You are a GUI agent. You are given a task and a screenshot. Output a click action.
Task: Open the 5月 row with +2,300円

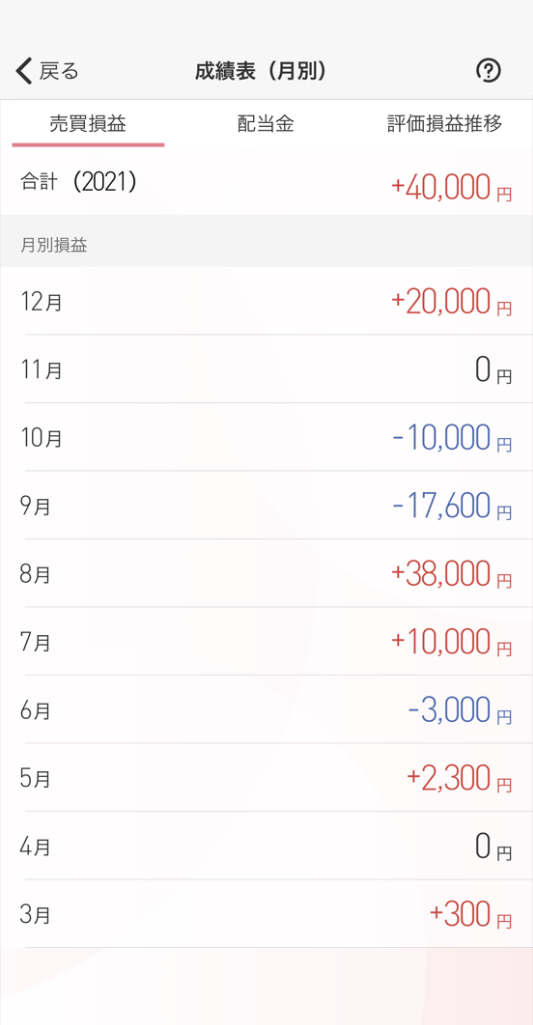click(x=266, y=778)
